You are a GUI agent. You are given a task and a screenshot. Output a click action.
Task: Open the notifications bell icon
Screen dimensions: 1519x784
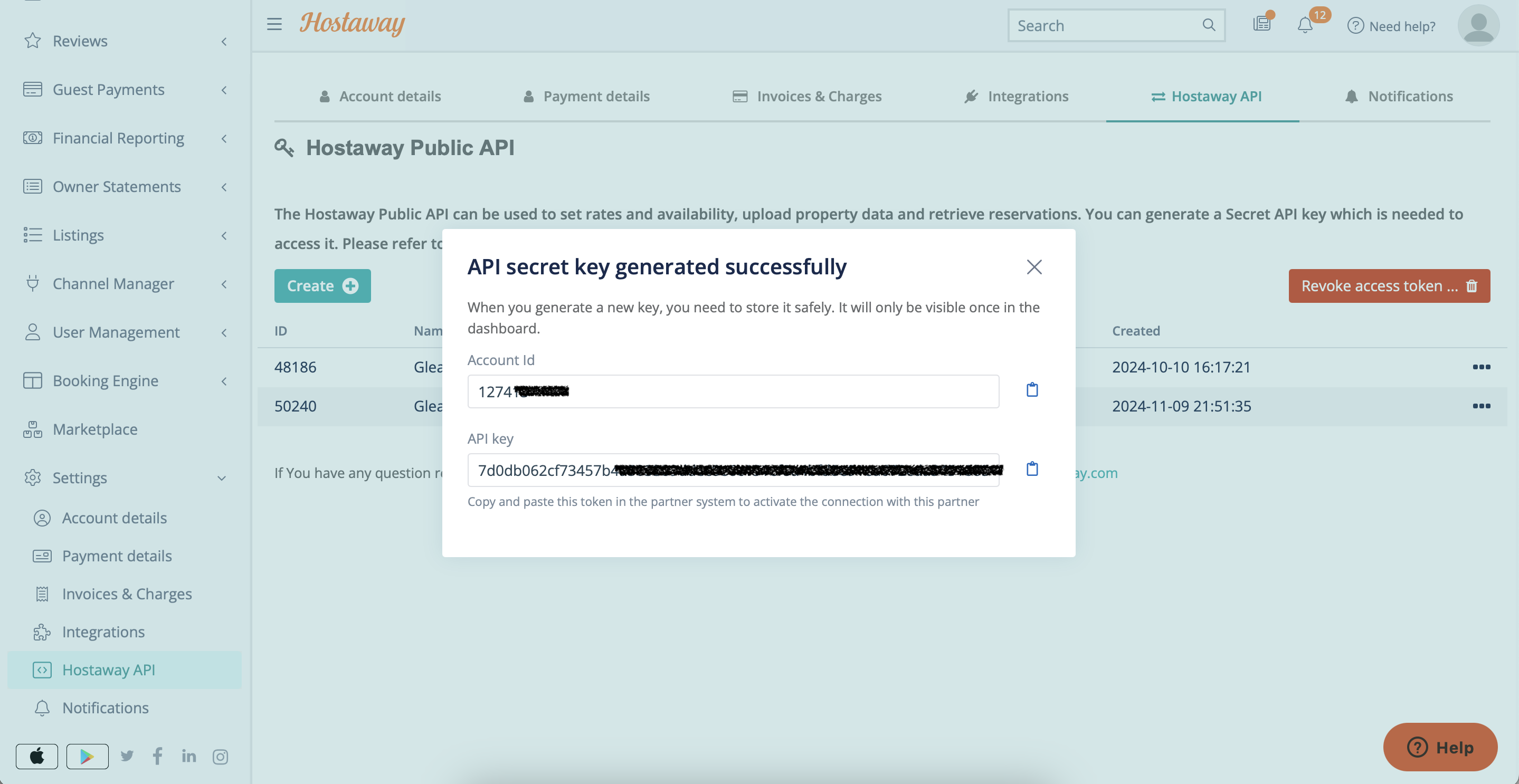pyautogui.click(x=1305, y=25)
